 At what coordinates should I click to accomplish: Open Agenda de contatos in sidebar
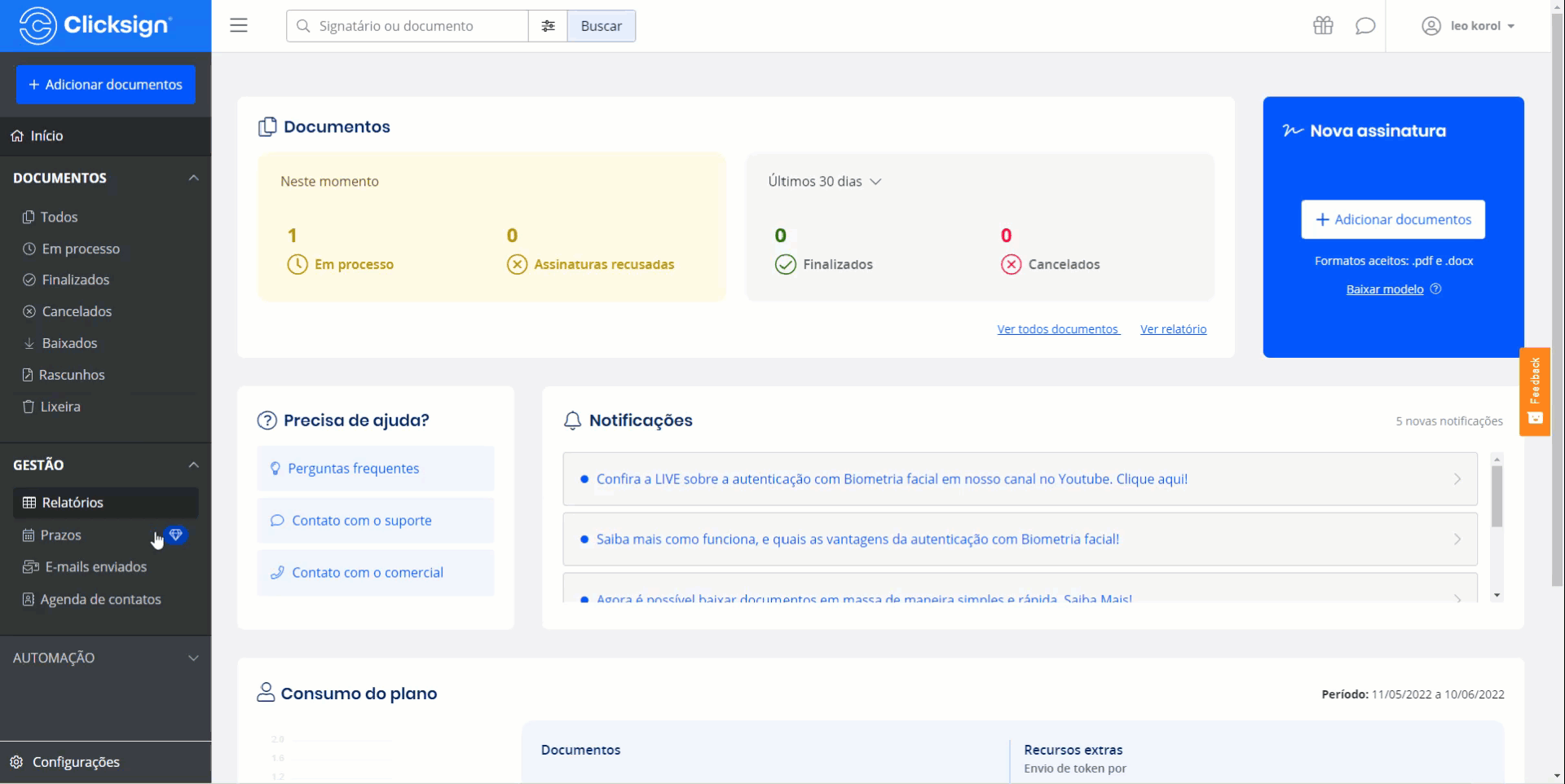tap(106, 599)
